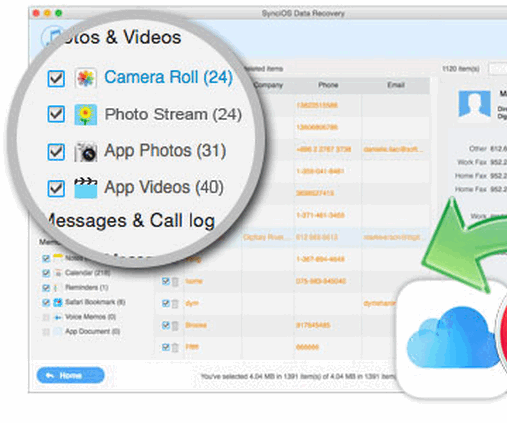Click trash icon in 'home' row
This screenshot has width=507, height=423.
pos(175,282)
